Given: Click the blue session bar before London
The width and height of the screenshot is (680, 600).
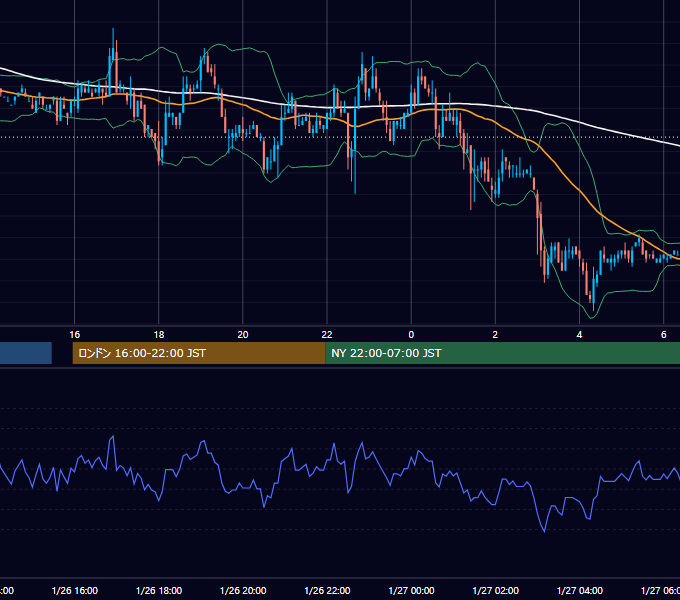Looking at the screenshot, I should [x=26, y=353].
